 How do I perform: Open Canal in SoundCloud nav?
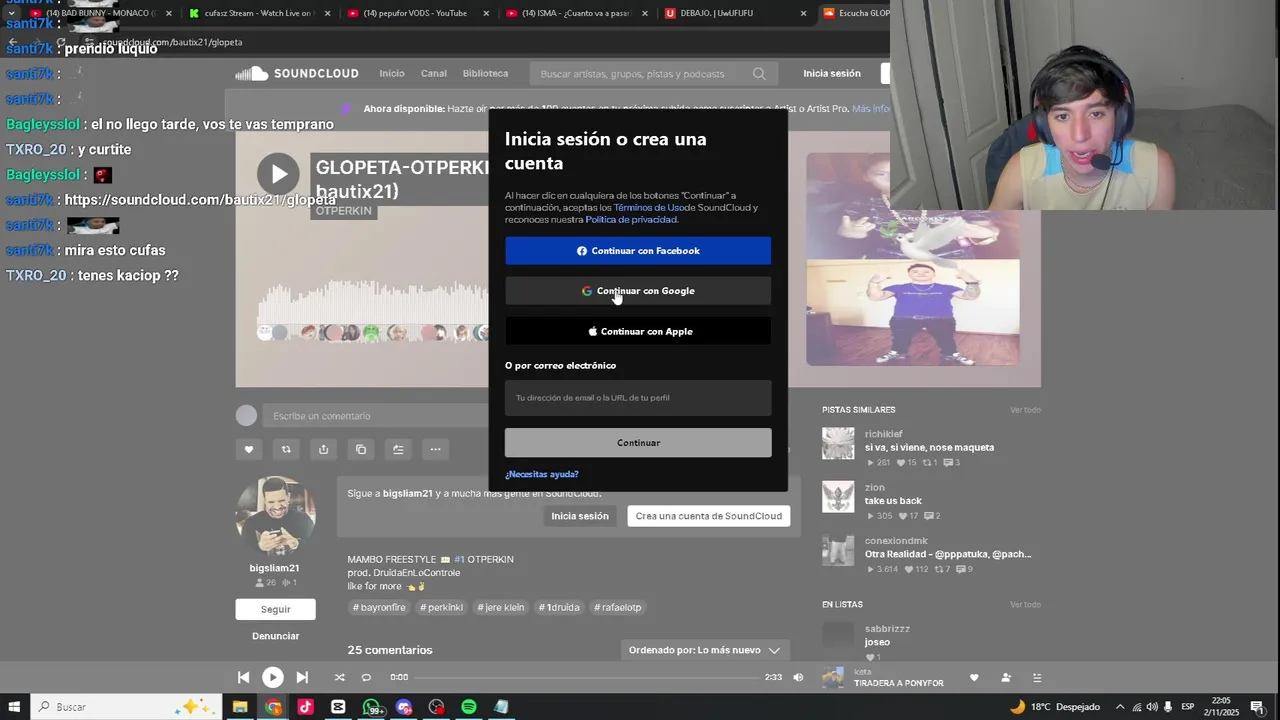click(434, 73)
